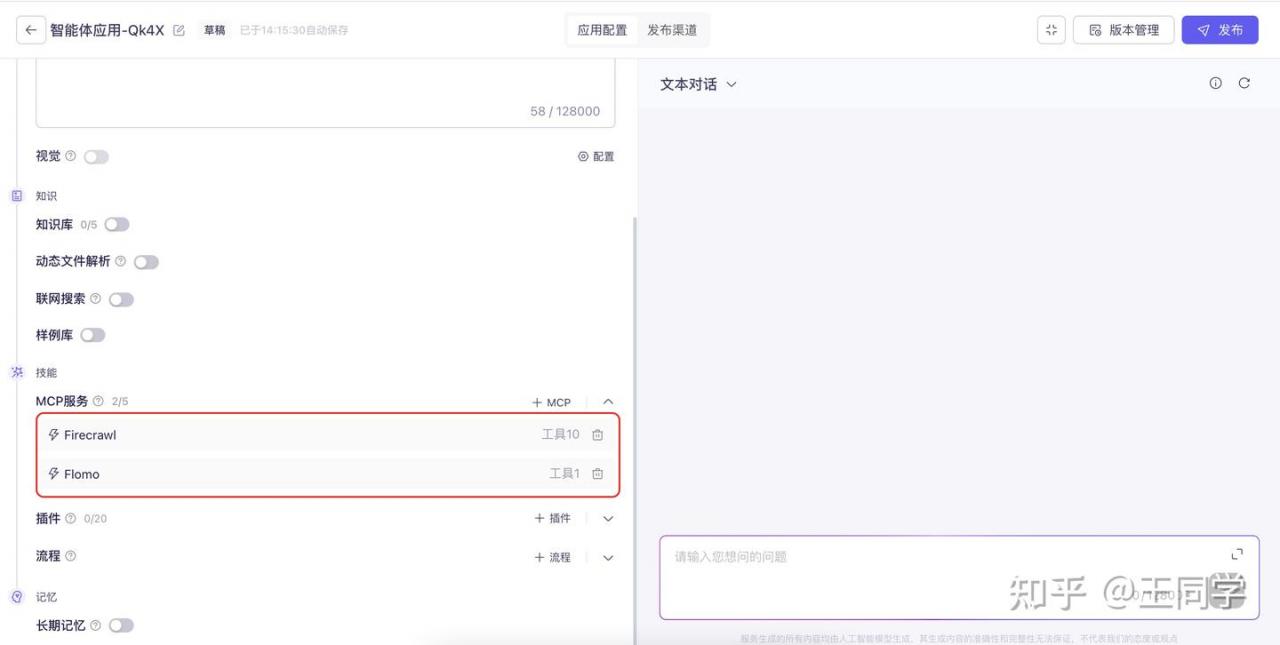Add a new MCP service

coord(551,402)
